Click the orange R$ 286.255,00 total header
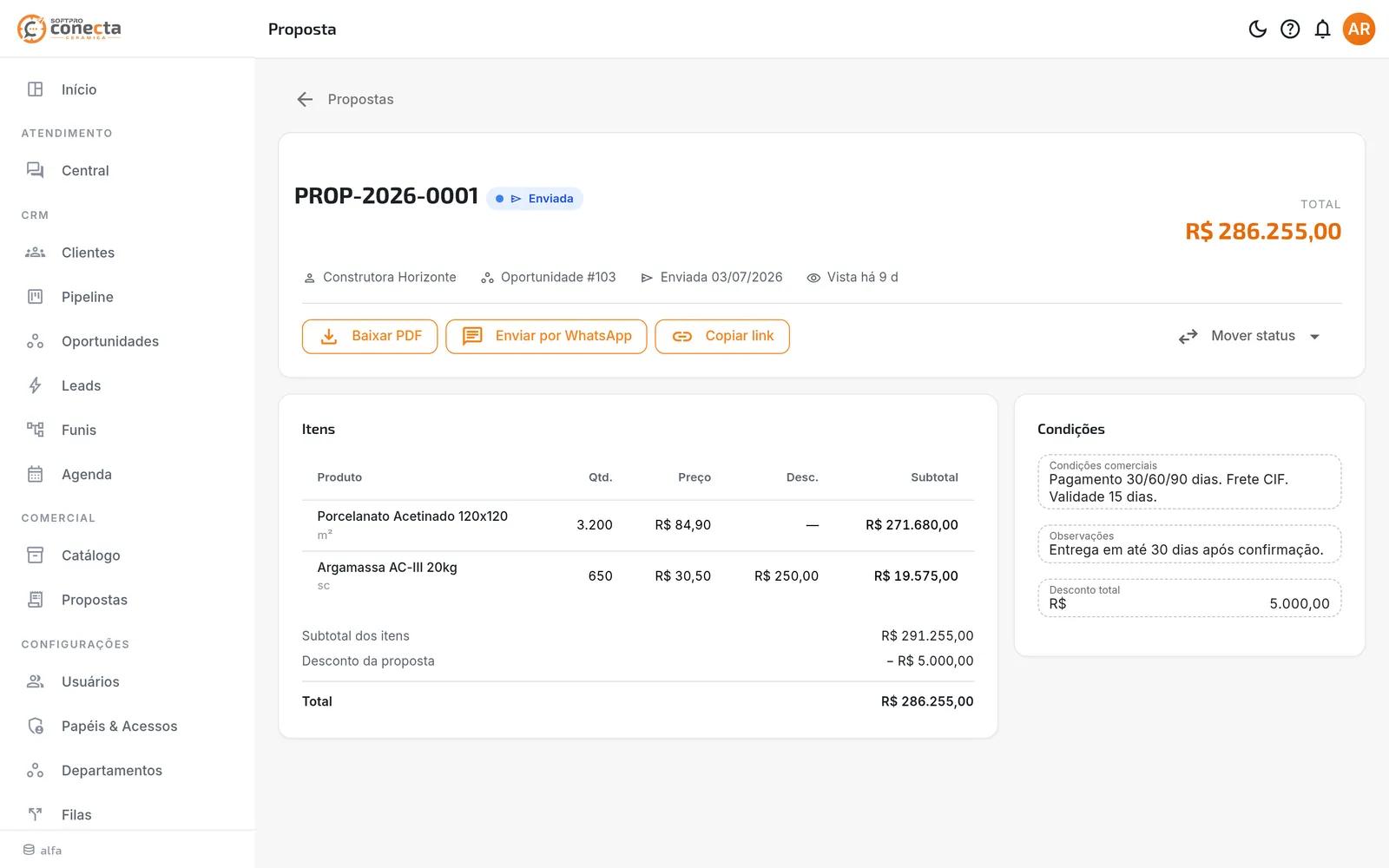1389x868 pixels. pyautogui.click(x=1263, y=232)
